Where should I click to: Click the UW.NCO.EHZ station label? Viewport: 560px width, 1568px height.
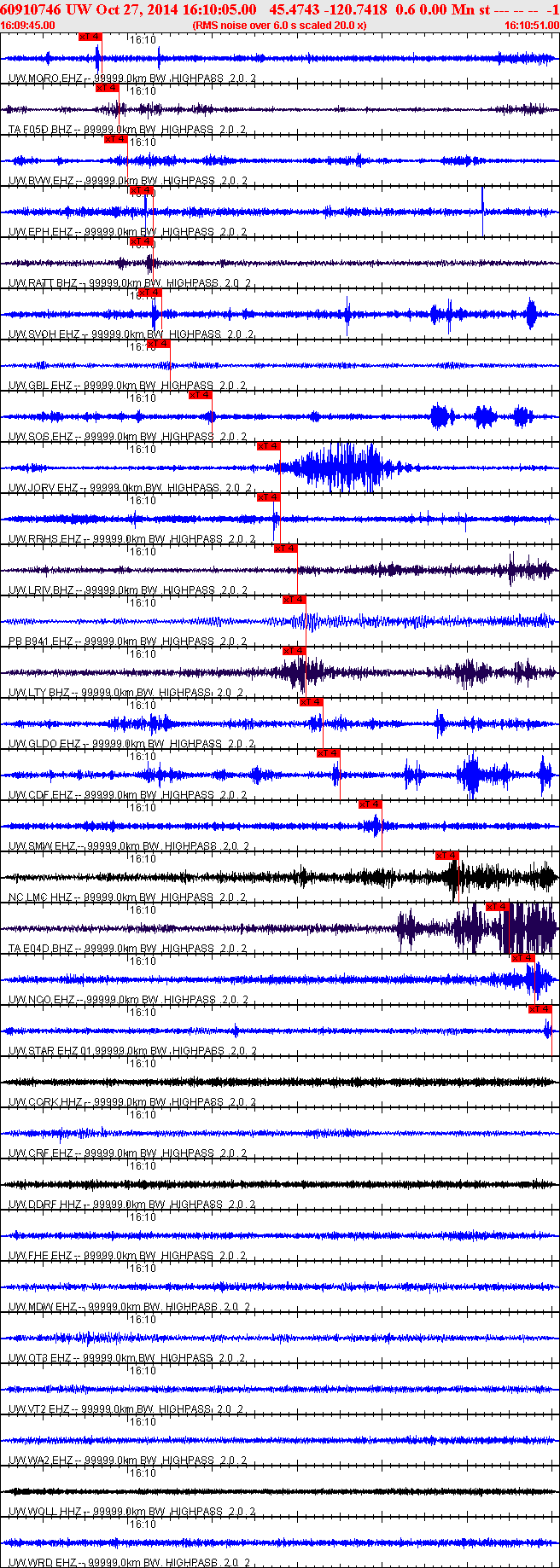[128, 1000]
